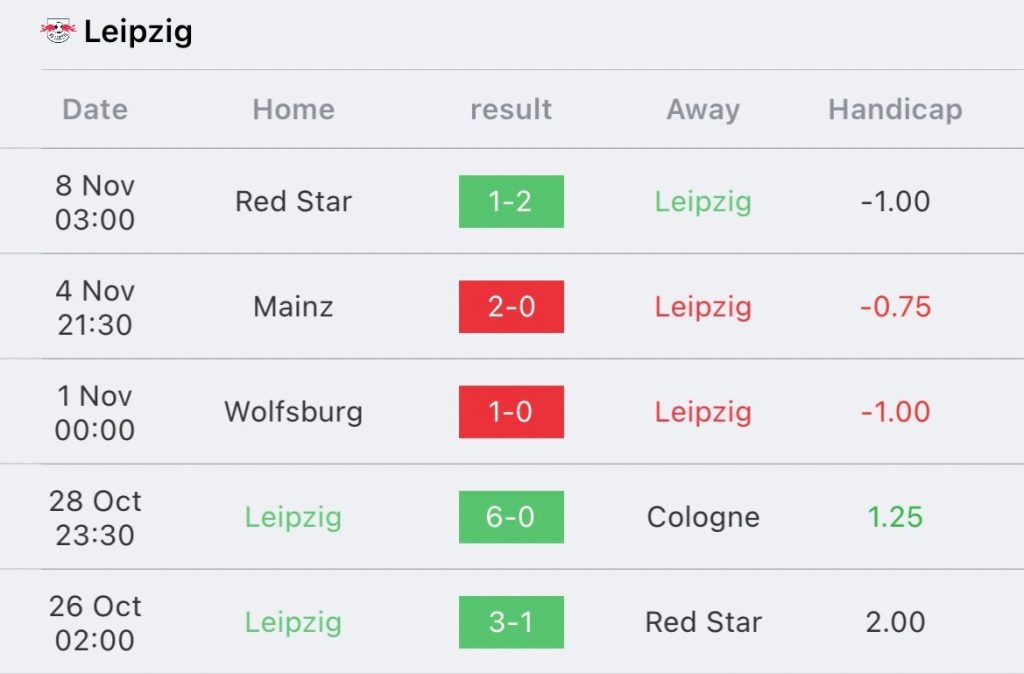Open the 3-1 green result badge
The width and height of the screenshot is (1024, 674).
[511, 622]
